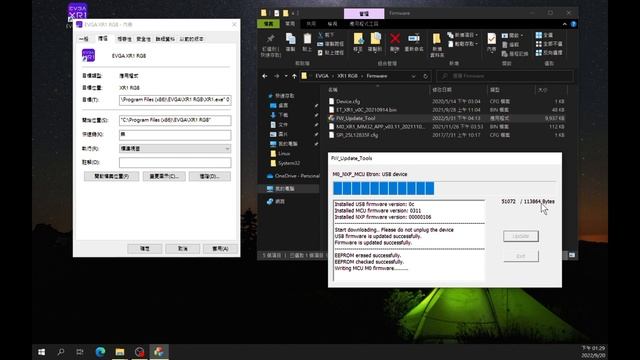The height and width of the screenshot is (360, 640).
Task: Switch to the General tab in Properties
Action: (x=84, y=39)
